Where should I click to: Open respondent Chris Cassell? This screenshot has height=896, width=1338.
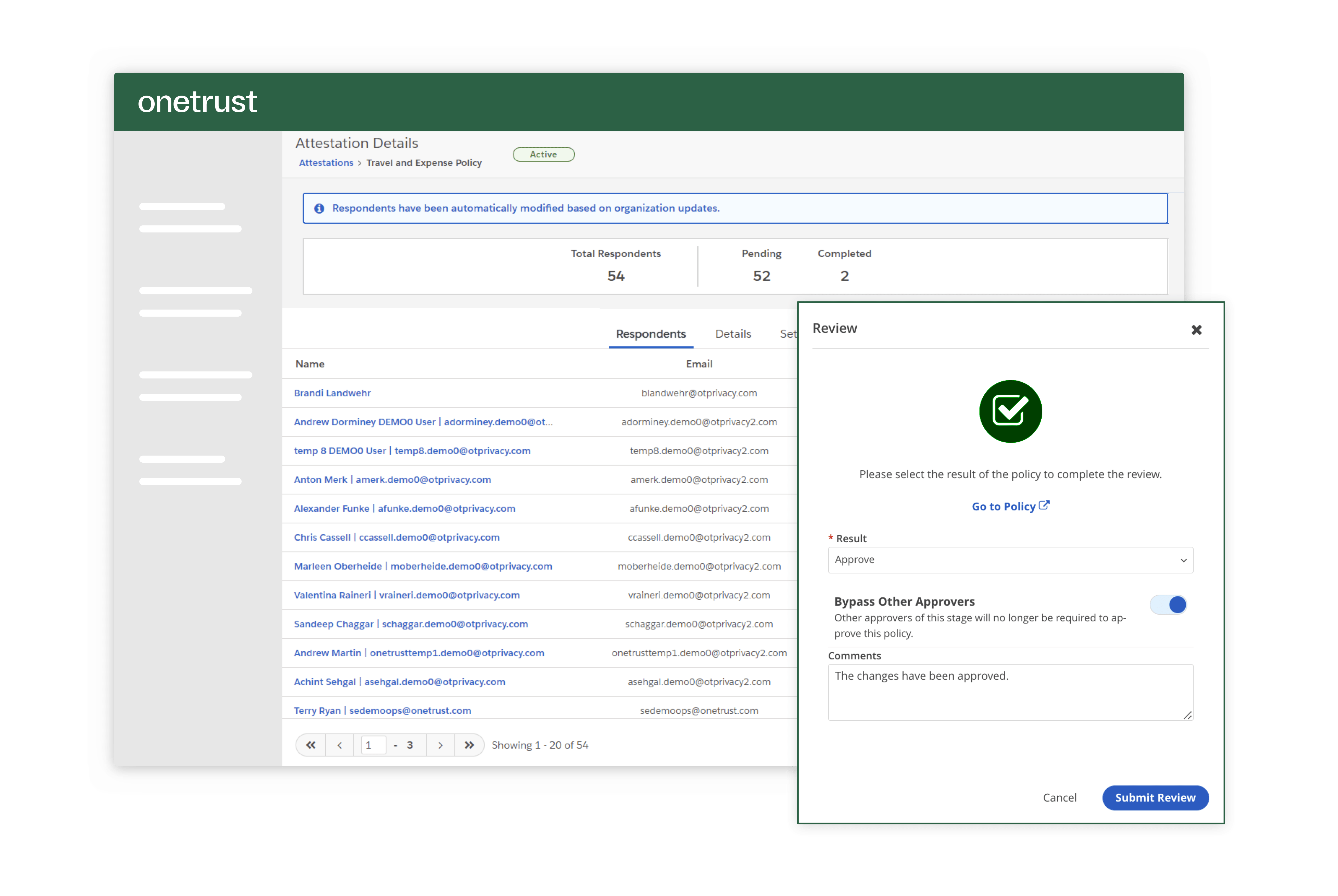pos(397,537)
